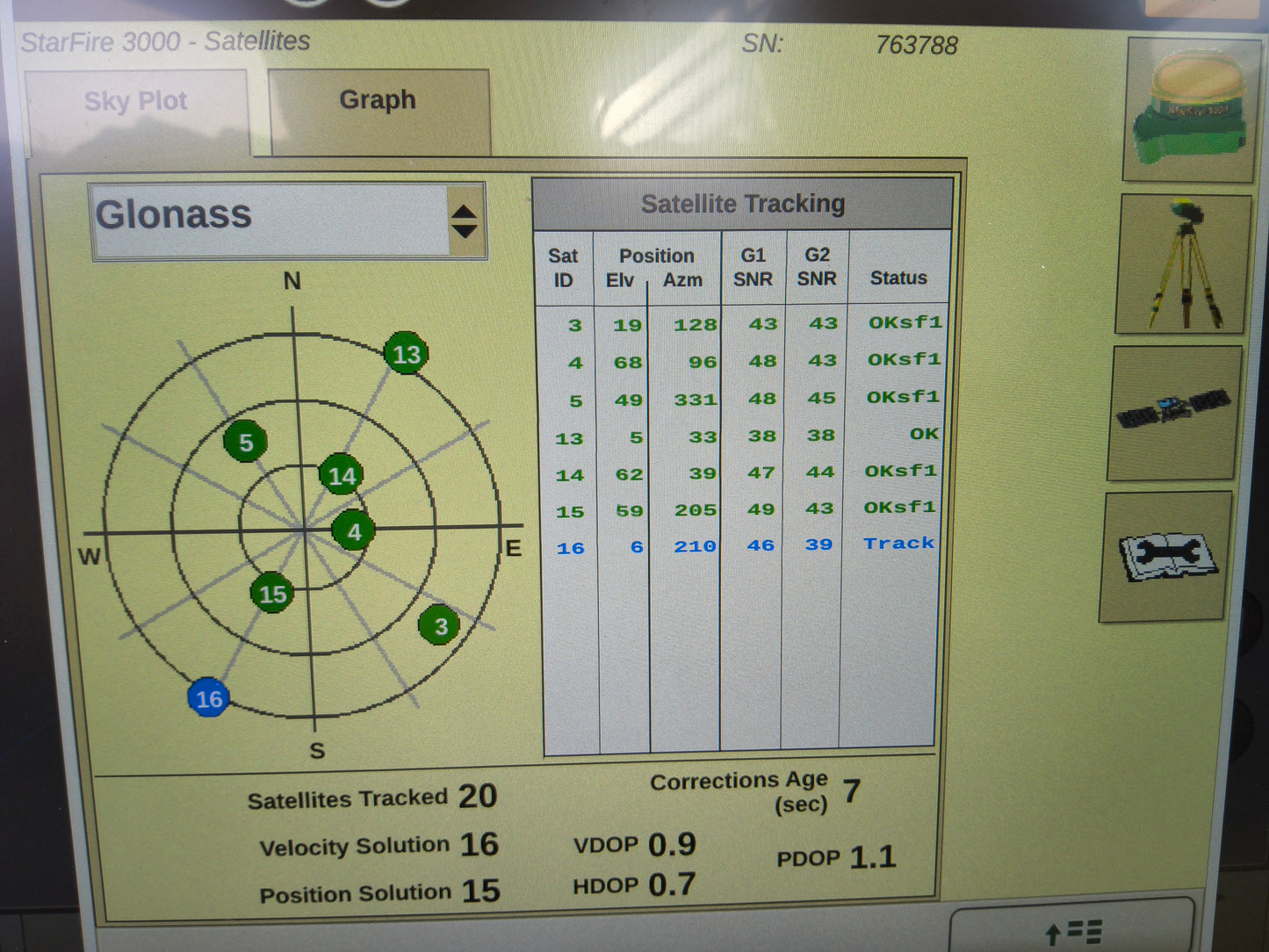Click the Azm column header
Viewport: 1269px width, 952px height.
point(682,280)
